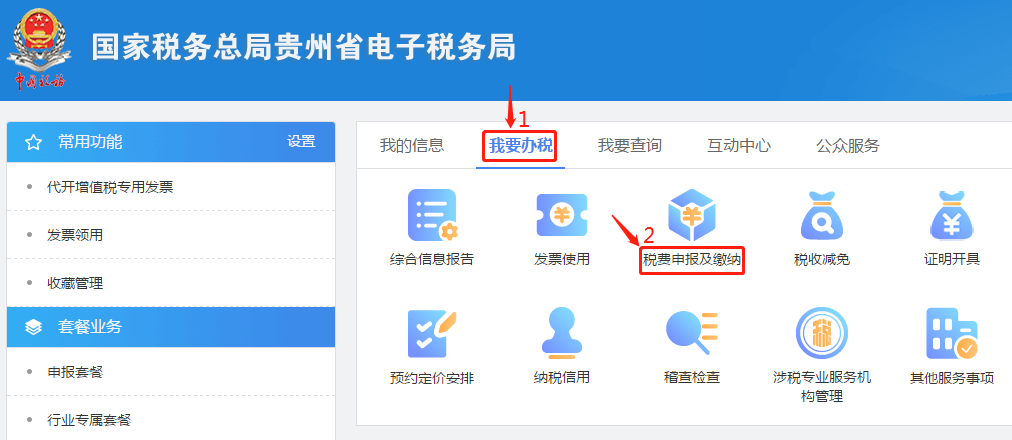
Task: Open the 稽查检查 magnifier icon
Action: coord(692,334)
